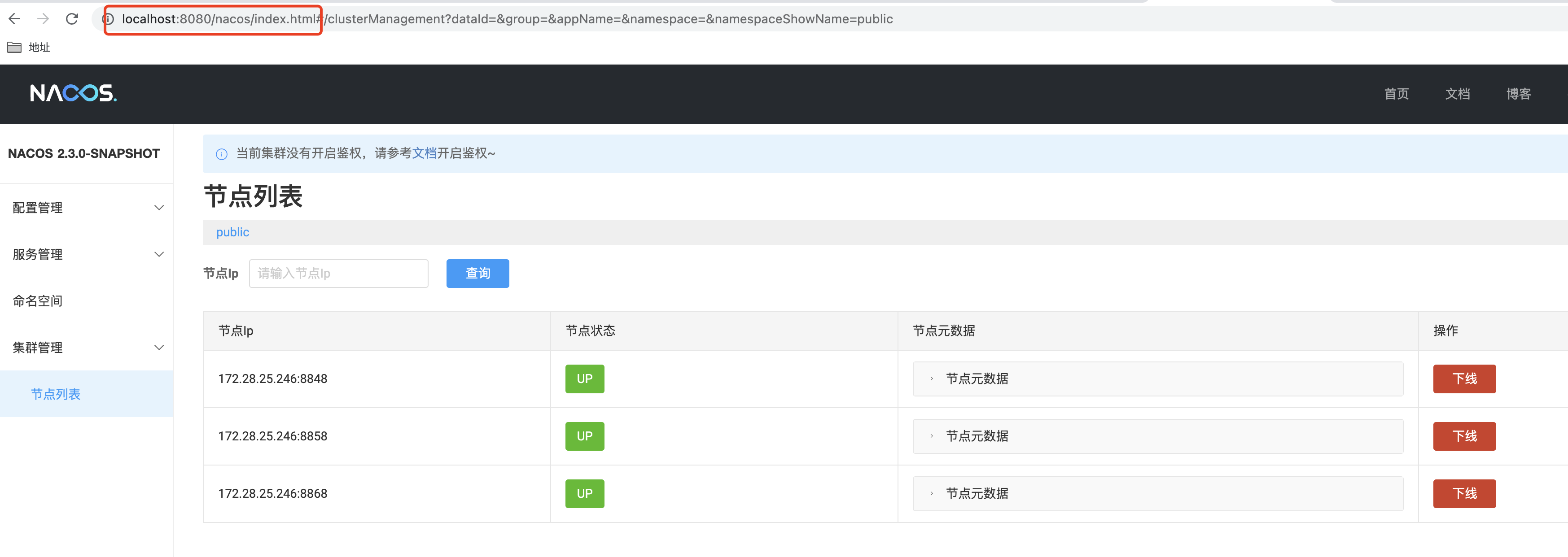Reload the page with the refresh icon
The image size is (1568, 557).
point(72,19)
